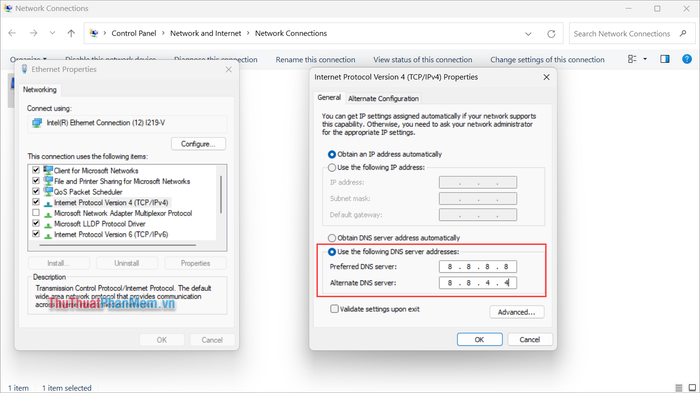
Task: Go back with the Explorer back arrow
Action: pos(12,33)
